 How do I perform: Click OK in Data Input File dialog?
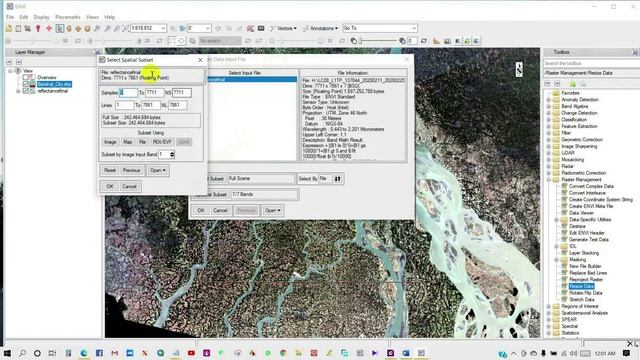201,211
